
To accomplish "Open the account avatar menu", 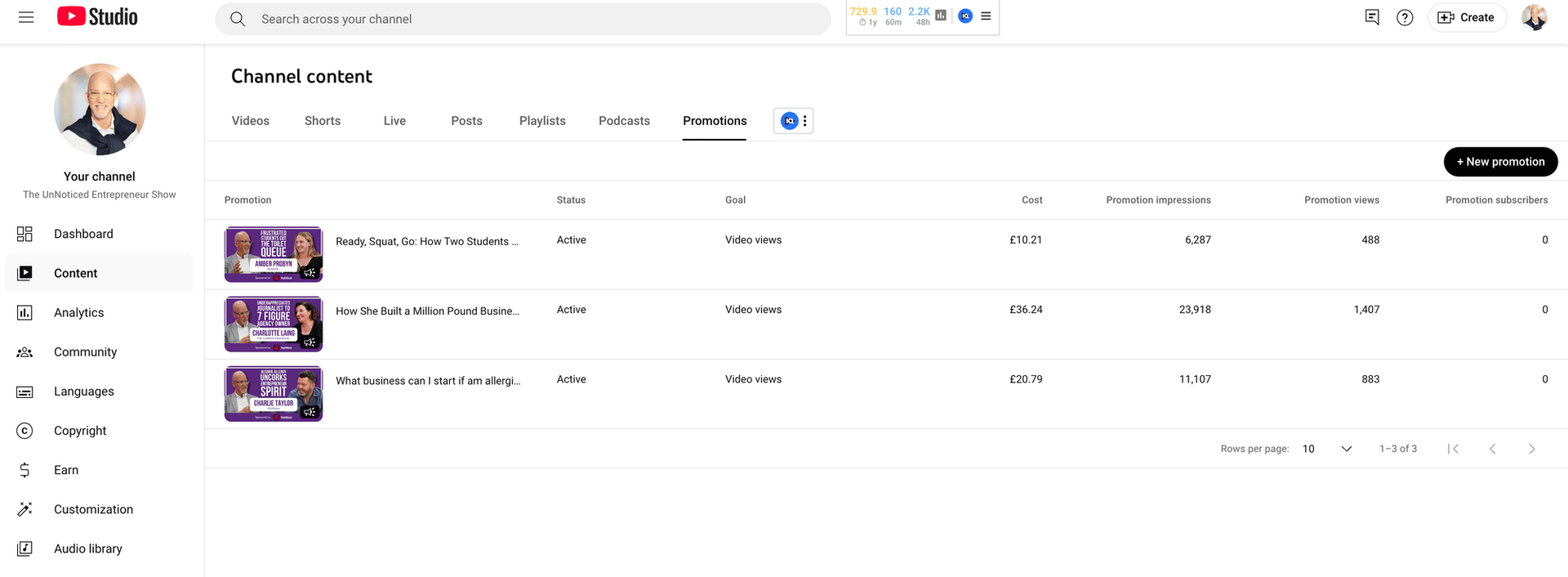I will tap(1535, 17).
